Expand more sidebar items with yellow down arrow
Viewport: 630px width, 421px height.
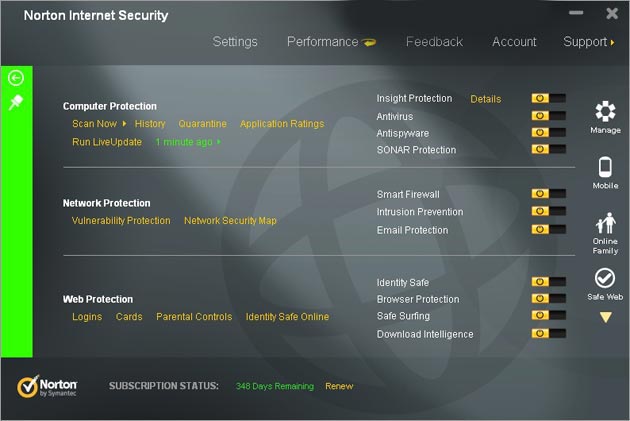pyautogui.click(x=605, y=317)
